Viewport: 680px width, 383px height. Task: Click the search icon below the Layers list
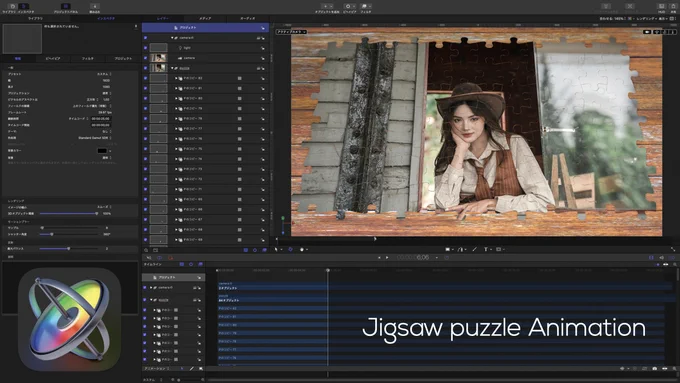pyautogui.click(x=146, y=250)
